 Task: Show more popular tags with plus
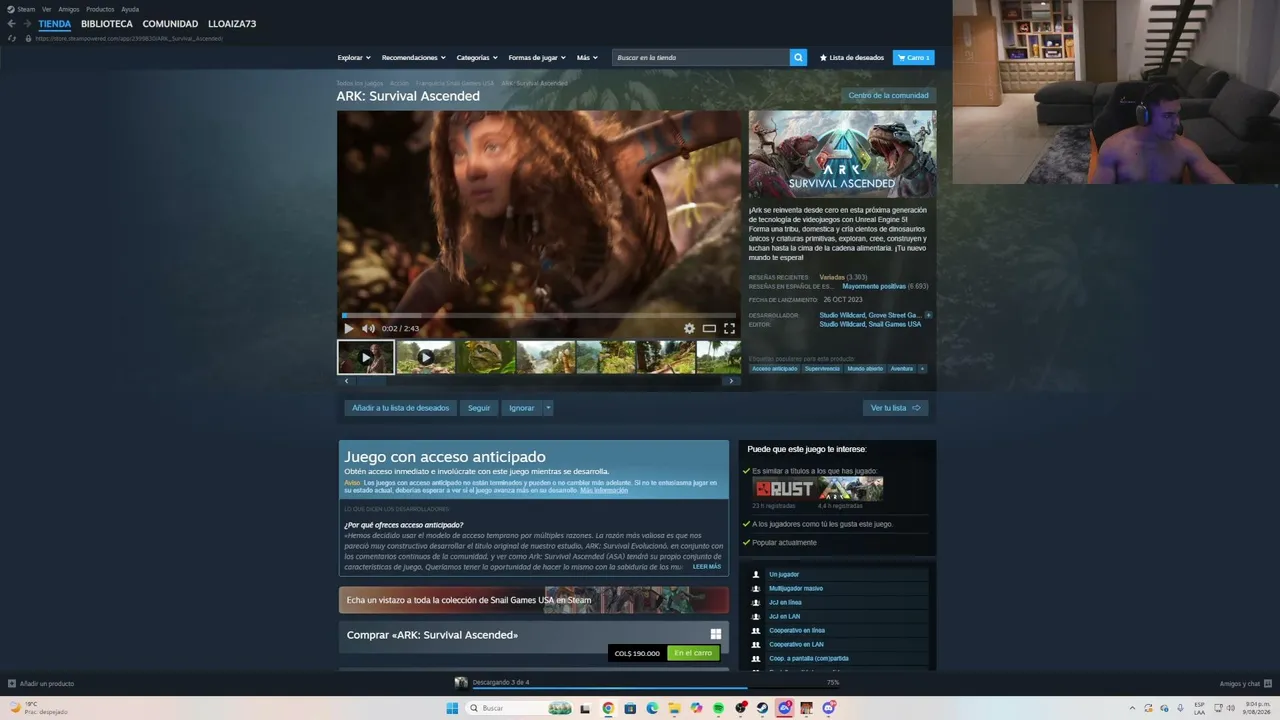[922, 369]
